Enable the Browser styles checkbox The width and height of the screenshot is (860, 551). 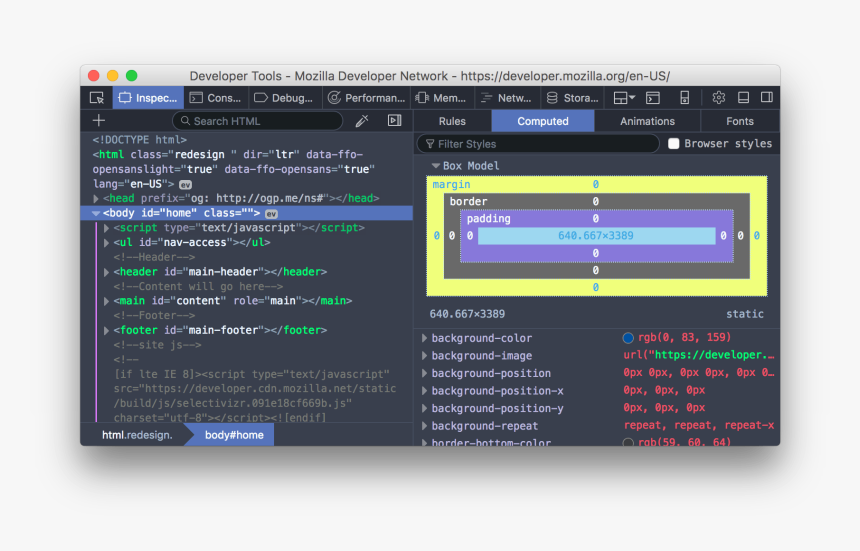click(x=674, y=144)
